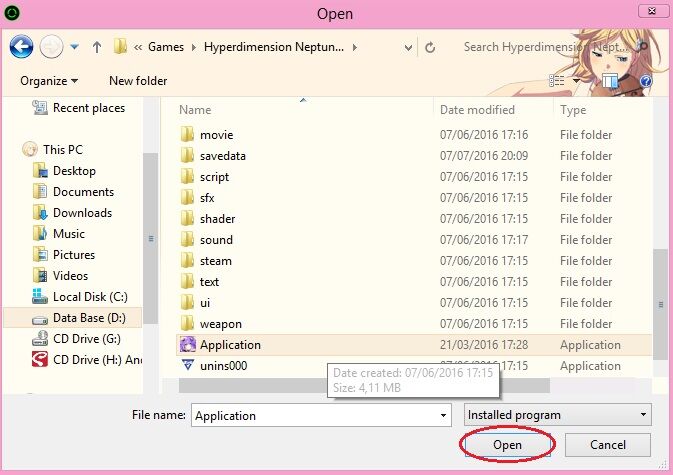Sort by Date modified column header
This screenshot has width=673, height=475.
click(x=477, y=110)
